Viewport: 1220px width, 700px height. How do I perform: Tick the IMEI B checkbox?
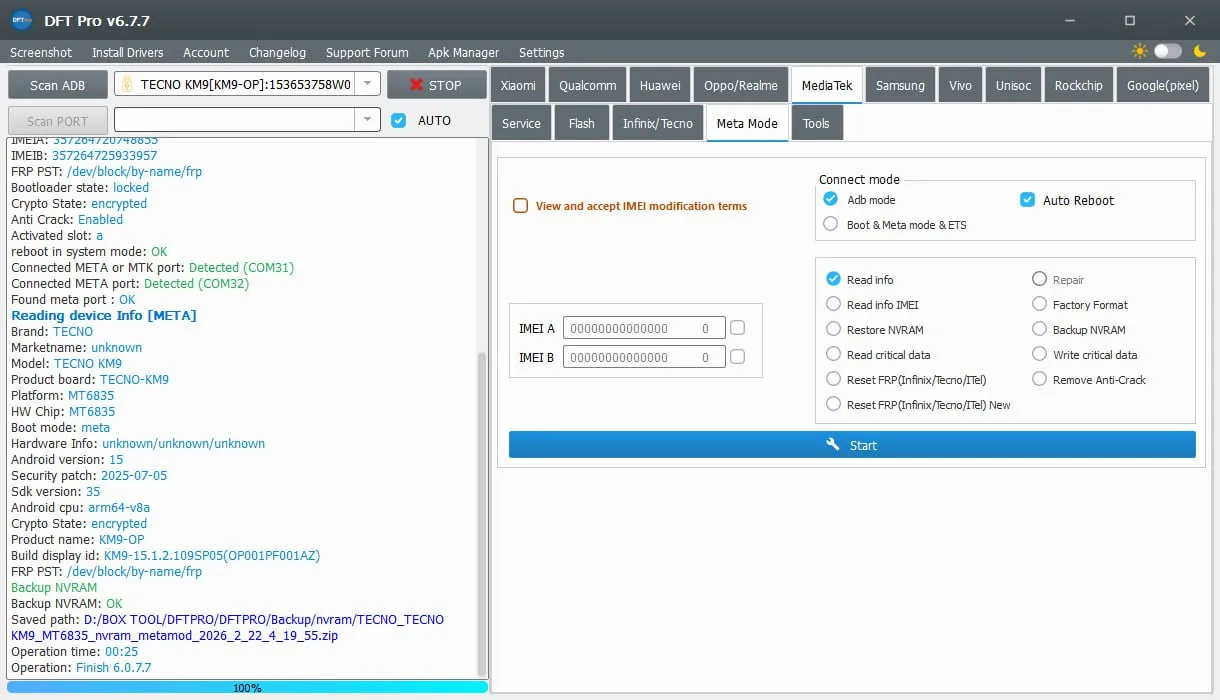click(x=737, y=356)
